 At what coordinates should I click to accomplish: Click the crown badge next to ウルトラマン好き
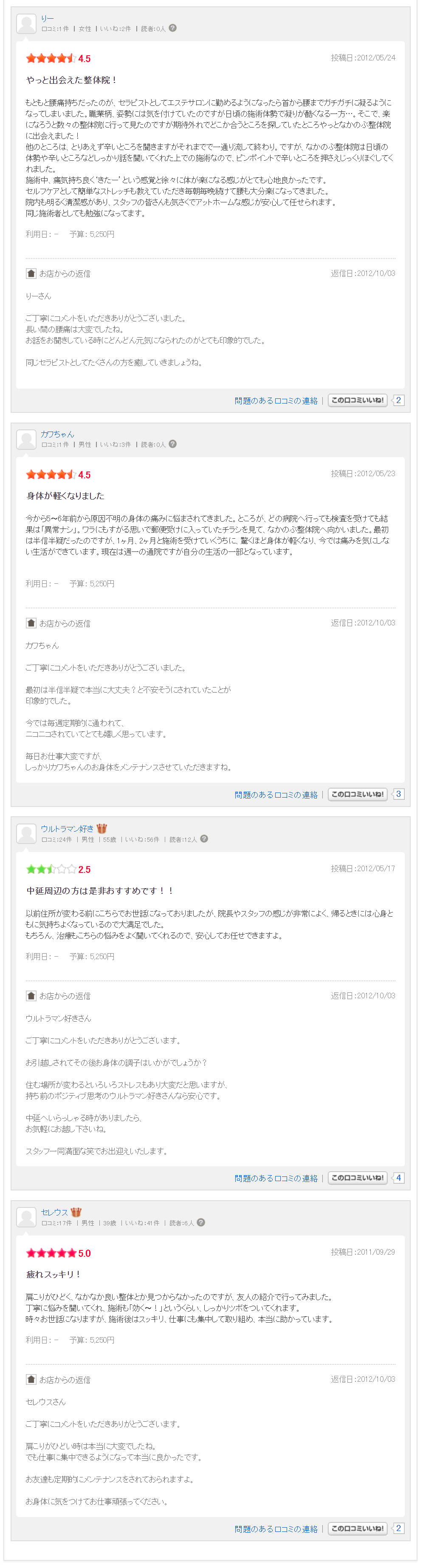pos(102,828)
